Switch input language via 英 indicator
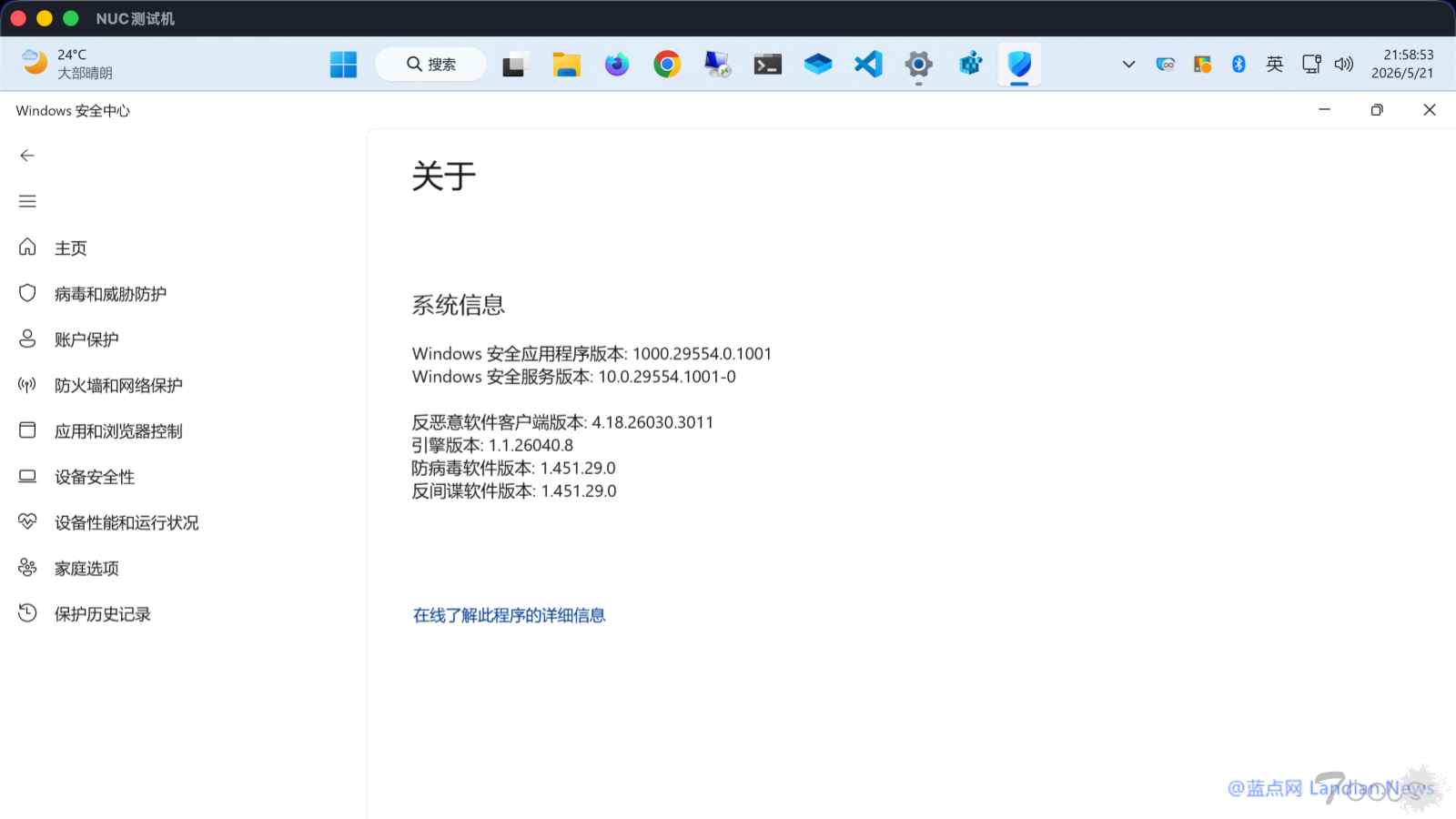The height and width of the screenshot is (819, 1456). [1275, 65]
